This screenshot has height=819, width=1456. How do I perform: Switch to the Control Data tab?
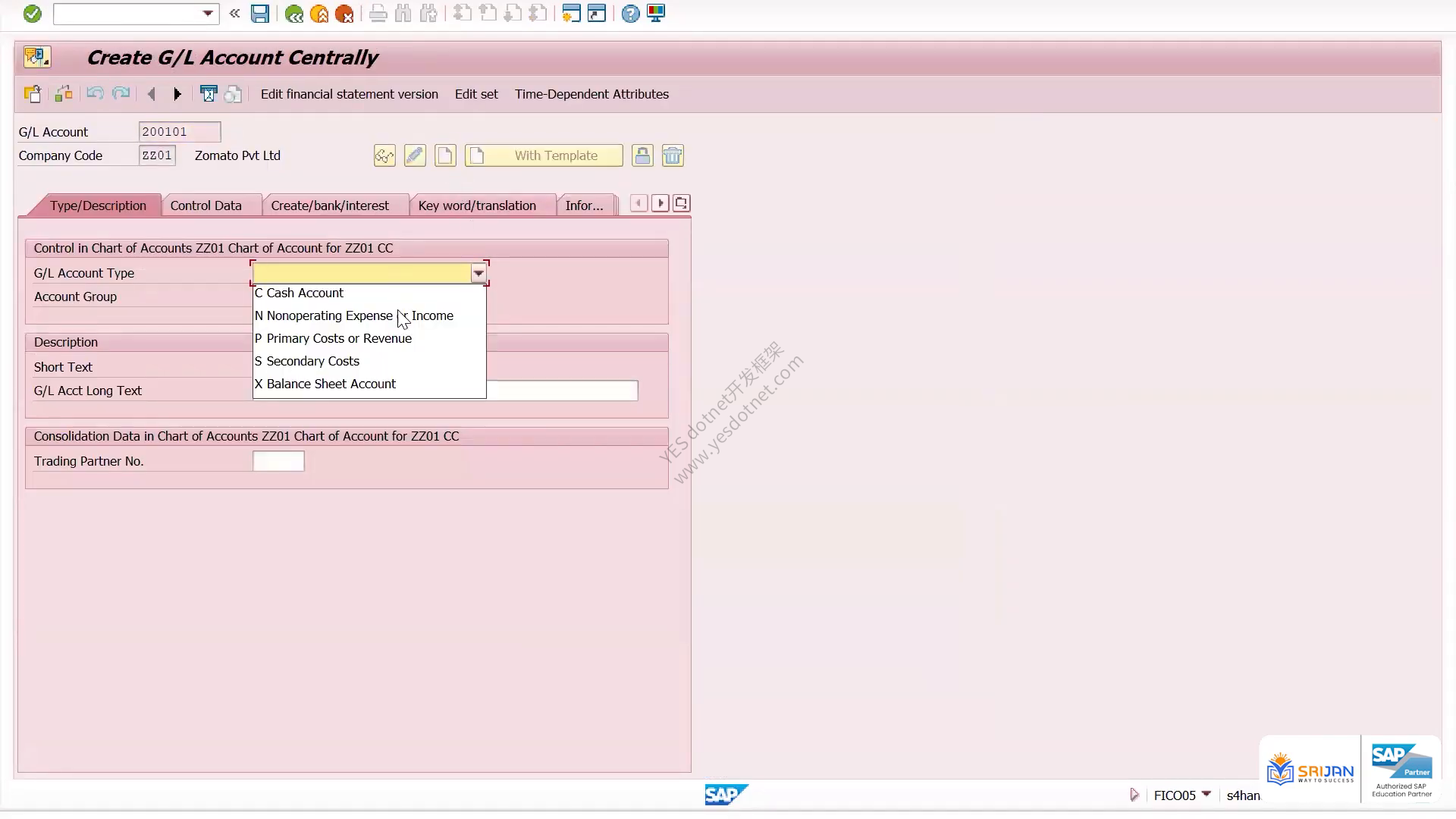tap(206, 206)
